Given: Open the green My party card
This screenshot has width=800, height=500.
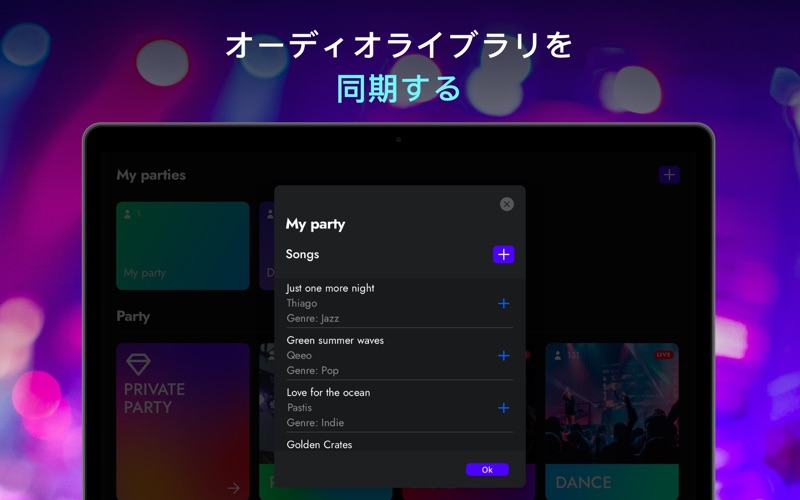Looking at the screenshot, I should click(183, 245).
